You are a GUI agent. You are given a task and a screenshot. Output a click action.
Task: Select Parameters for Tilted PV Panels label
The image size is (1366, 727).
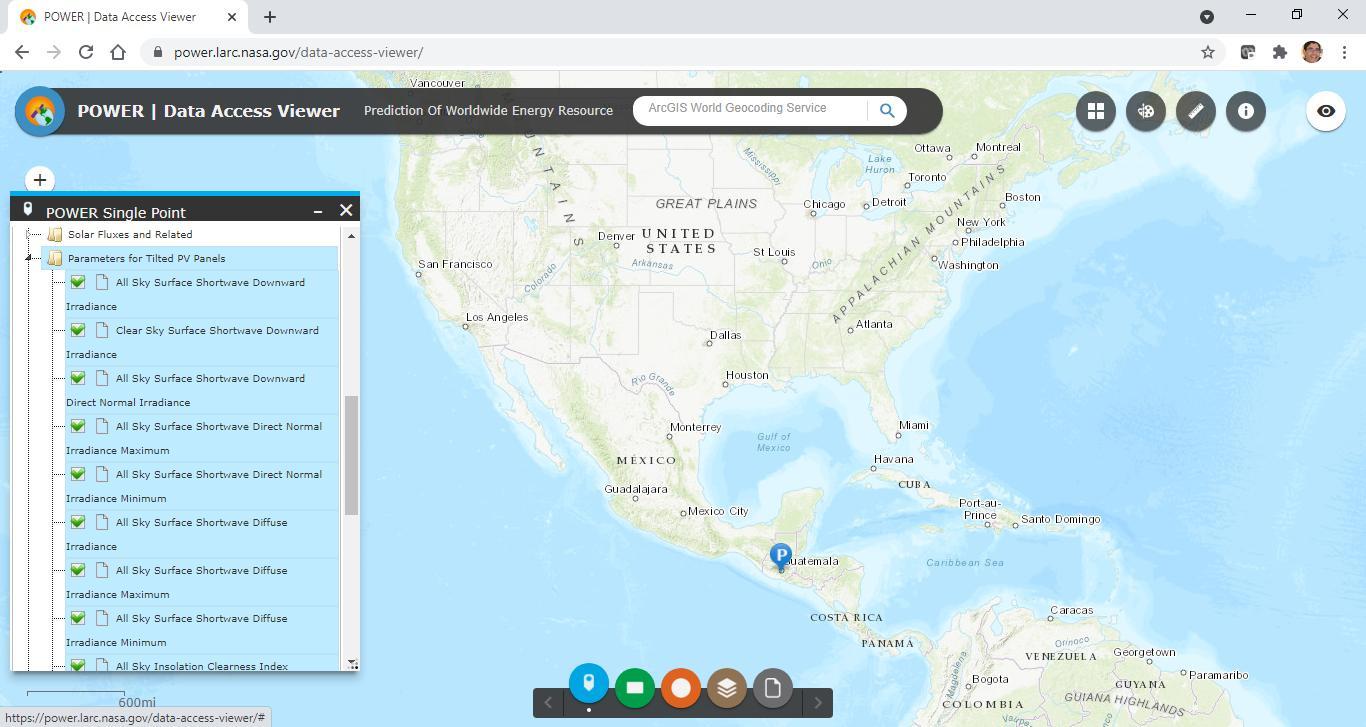coord(146,259)
